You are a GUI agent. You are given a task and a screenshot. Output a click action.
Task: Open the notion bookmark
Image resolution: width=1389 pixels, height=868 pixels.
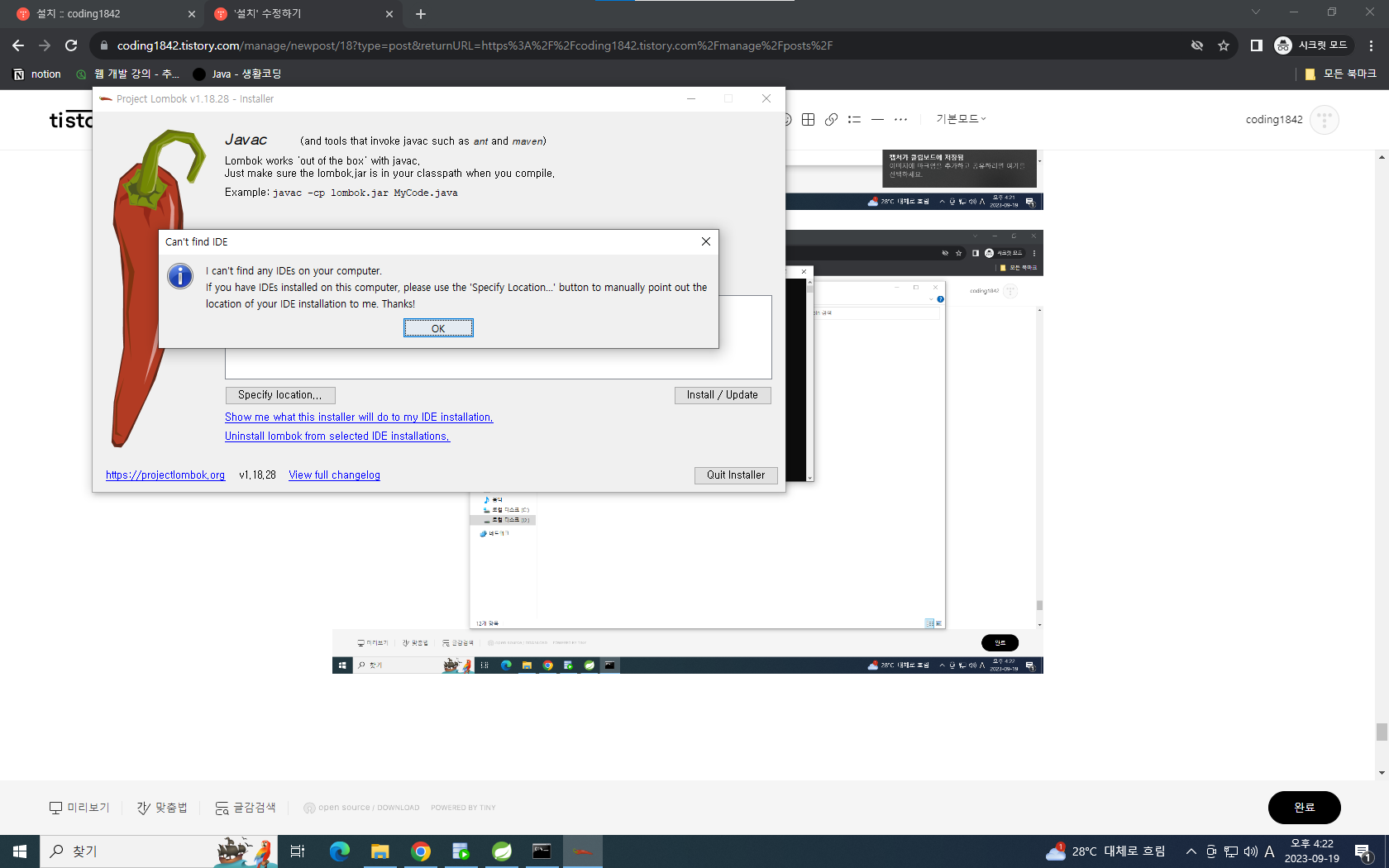37,74
